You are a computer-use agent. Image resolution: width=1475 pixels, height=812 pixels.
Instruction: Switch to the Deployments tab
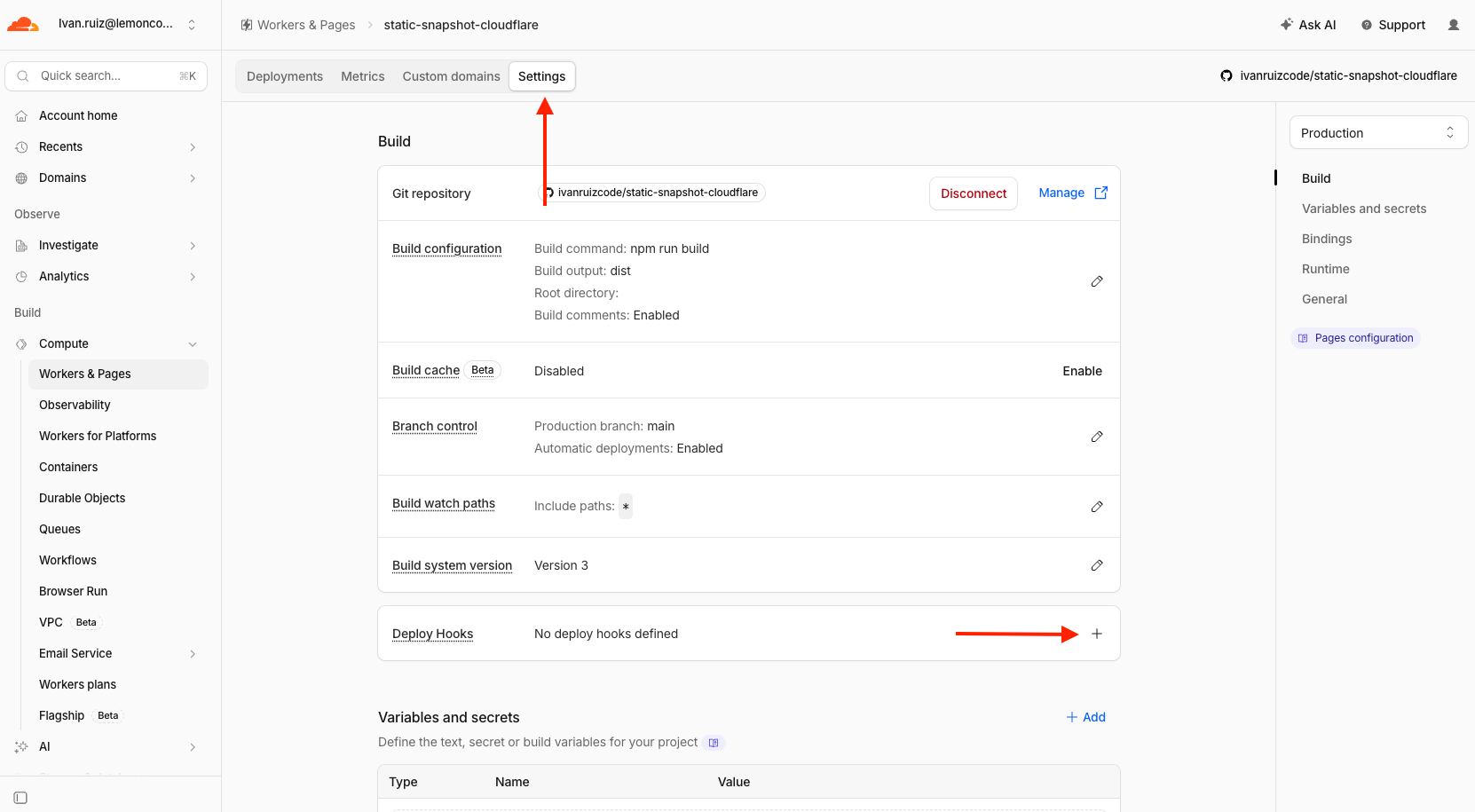point(285,76)
